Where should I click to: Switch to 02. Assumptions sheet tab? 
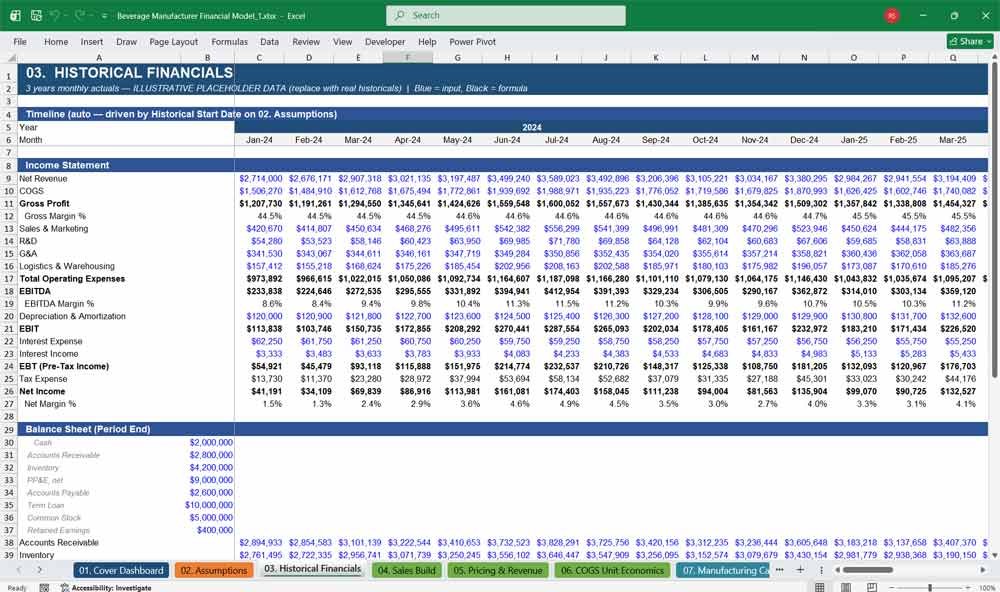[x=214, y=570]
